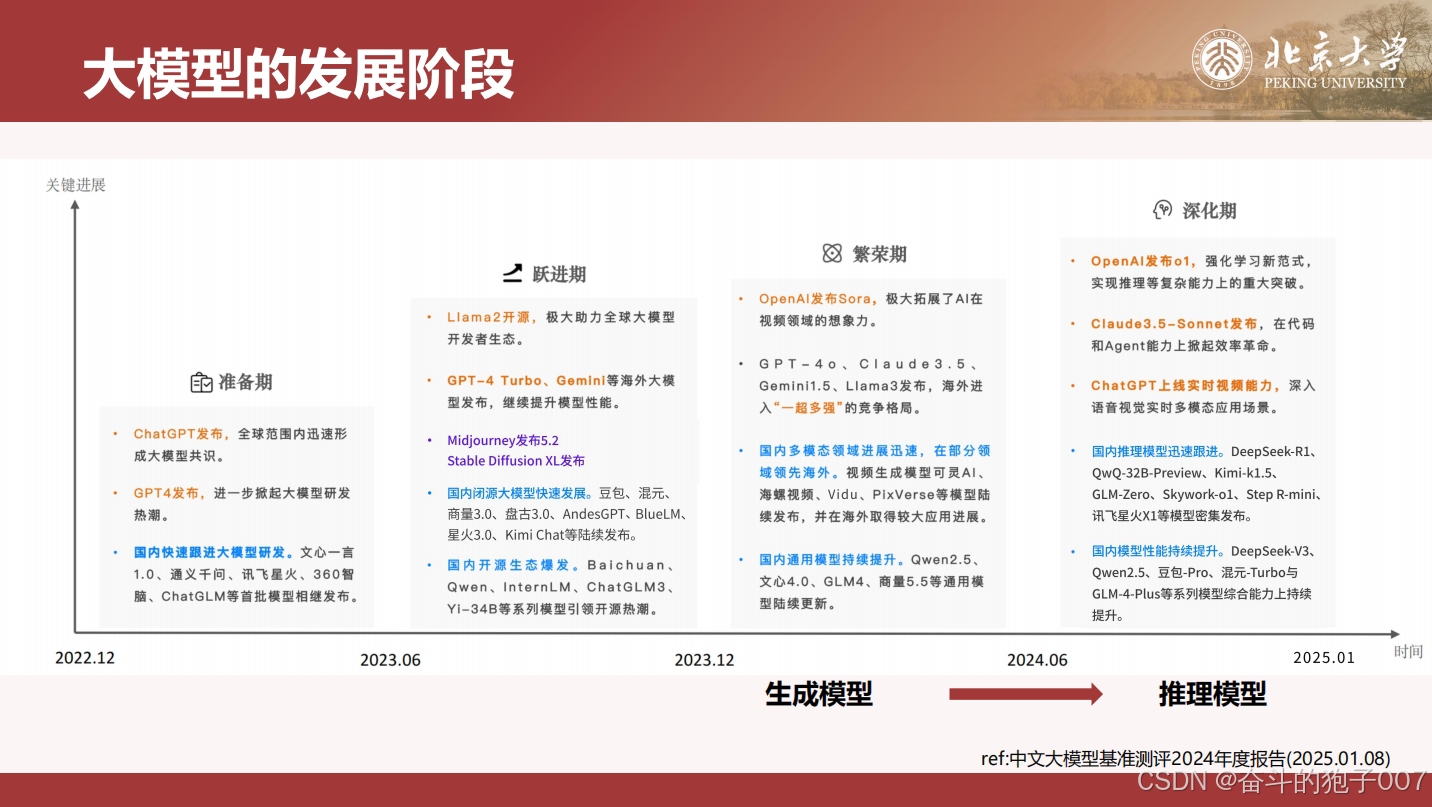Click the 2025.01 timeline date
The image size is (1432, 807).
[x=1324, y=657]
